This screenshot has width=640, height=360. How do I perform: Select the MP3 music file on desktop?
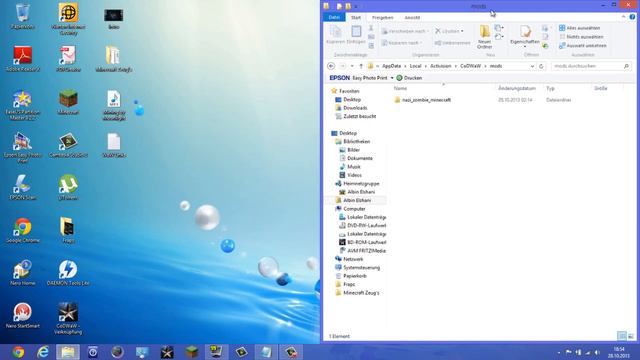[x=114, y=105]
